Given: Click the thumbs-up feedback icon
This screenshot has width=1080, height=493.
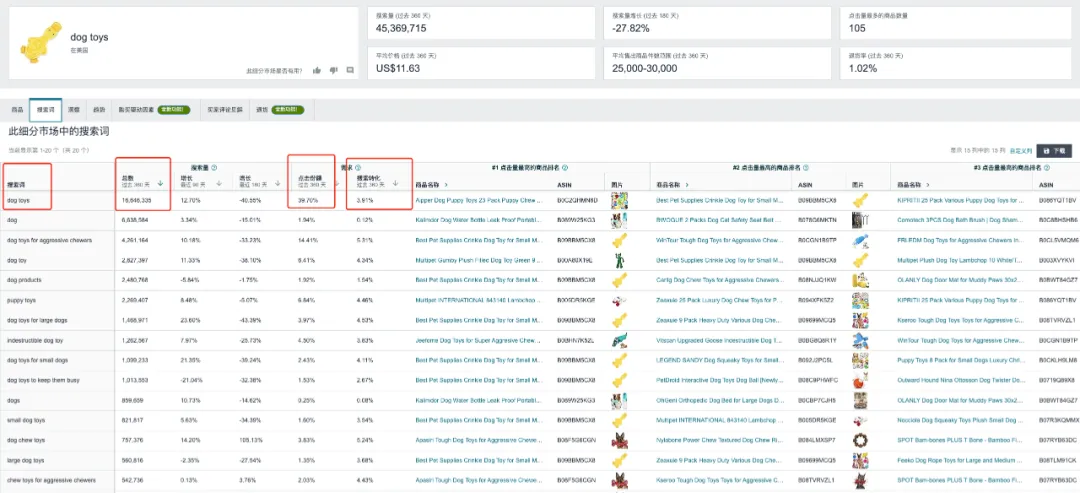Looking at the screenshot, I should [317, 70].
